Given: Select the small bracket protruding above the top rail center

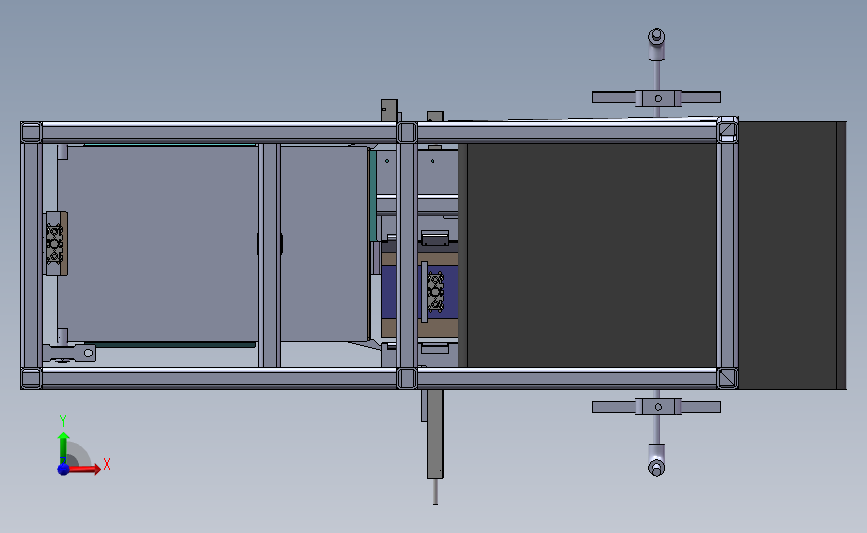Looking at the screenshot, I should [389, 110].
